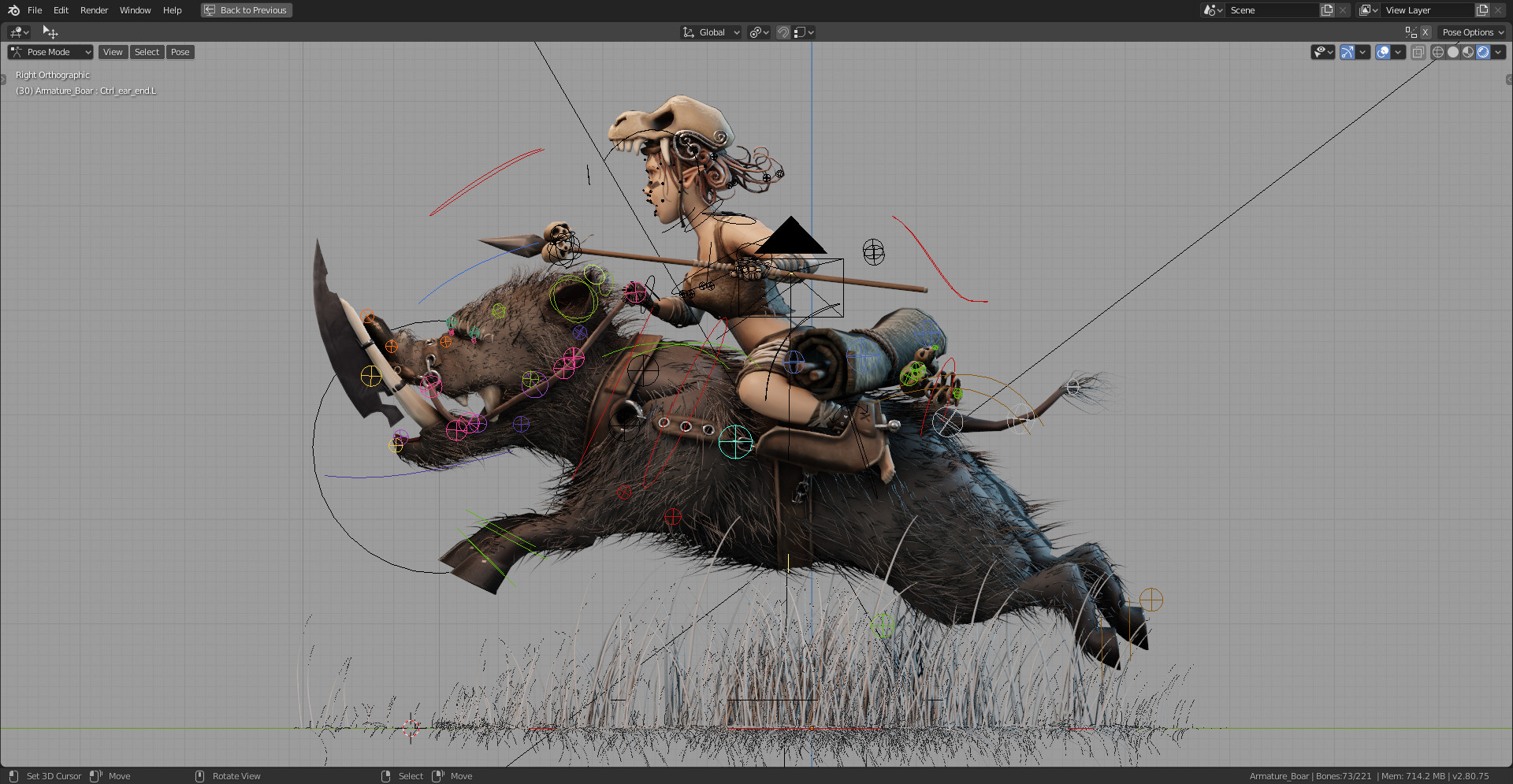Switch to material preview shading
This screenshot has width=1513, height=784.
point(1468,52)
